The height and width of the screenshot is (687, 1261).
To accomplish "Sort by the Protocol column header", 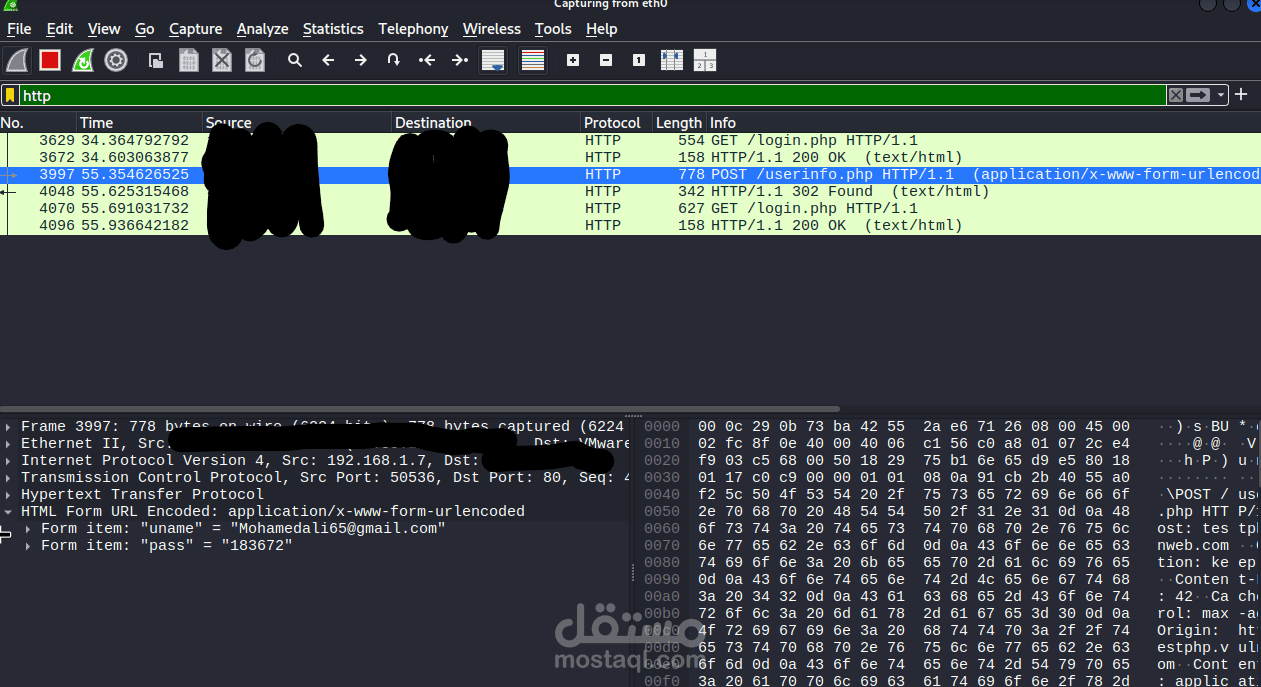I will click(x=617, y=123).
